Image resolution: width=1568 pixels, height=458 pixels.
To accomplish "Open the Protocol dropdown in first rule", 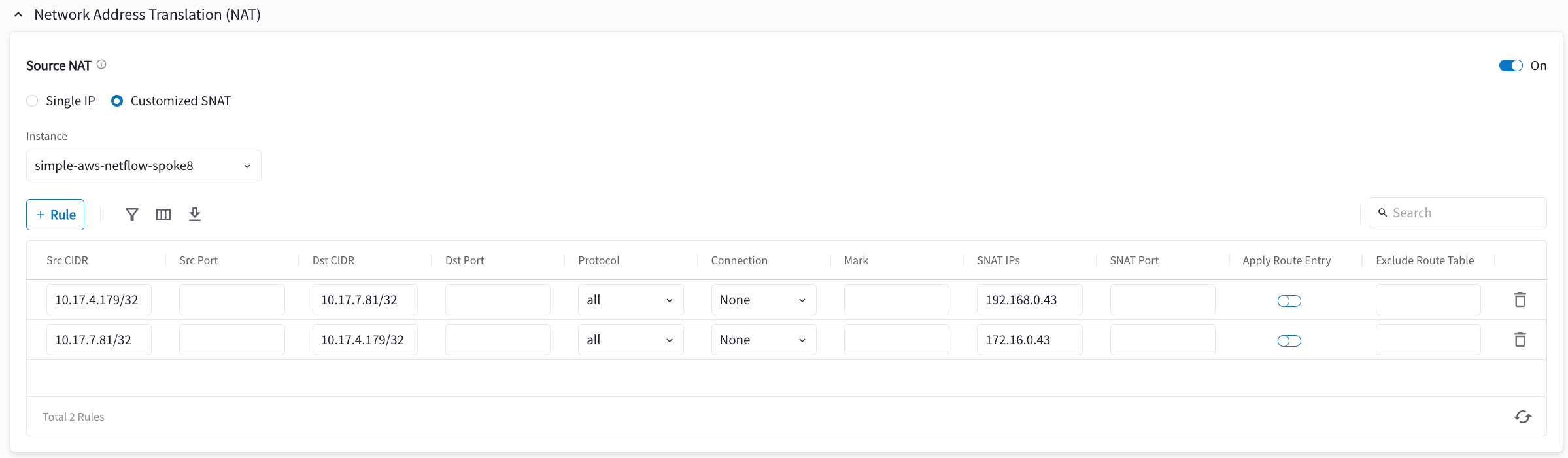I will 630,300.
